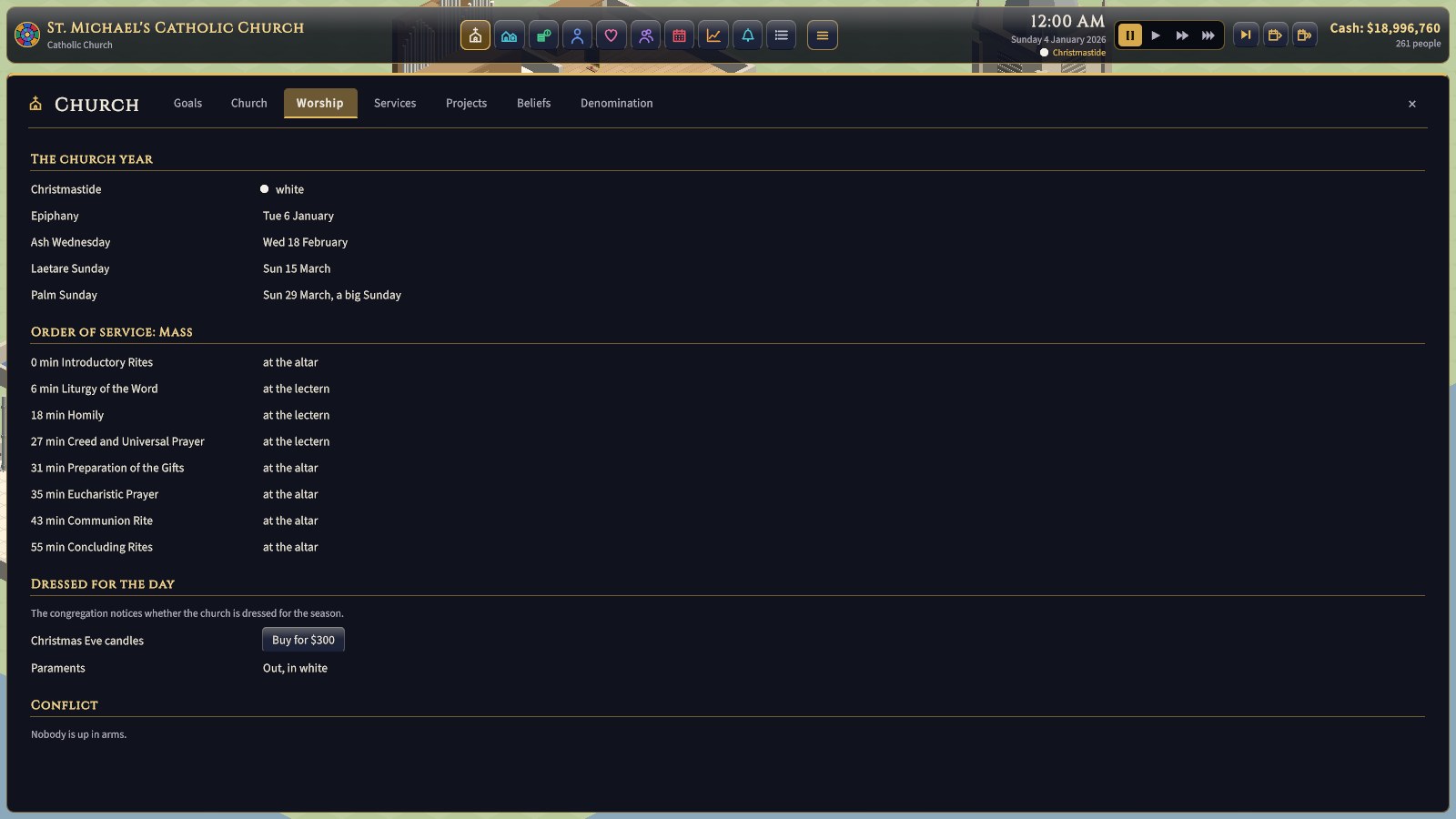Click 'Sun 29 March, a big Sunday'
The image size is (1456, 819).
pos(332,295)
